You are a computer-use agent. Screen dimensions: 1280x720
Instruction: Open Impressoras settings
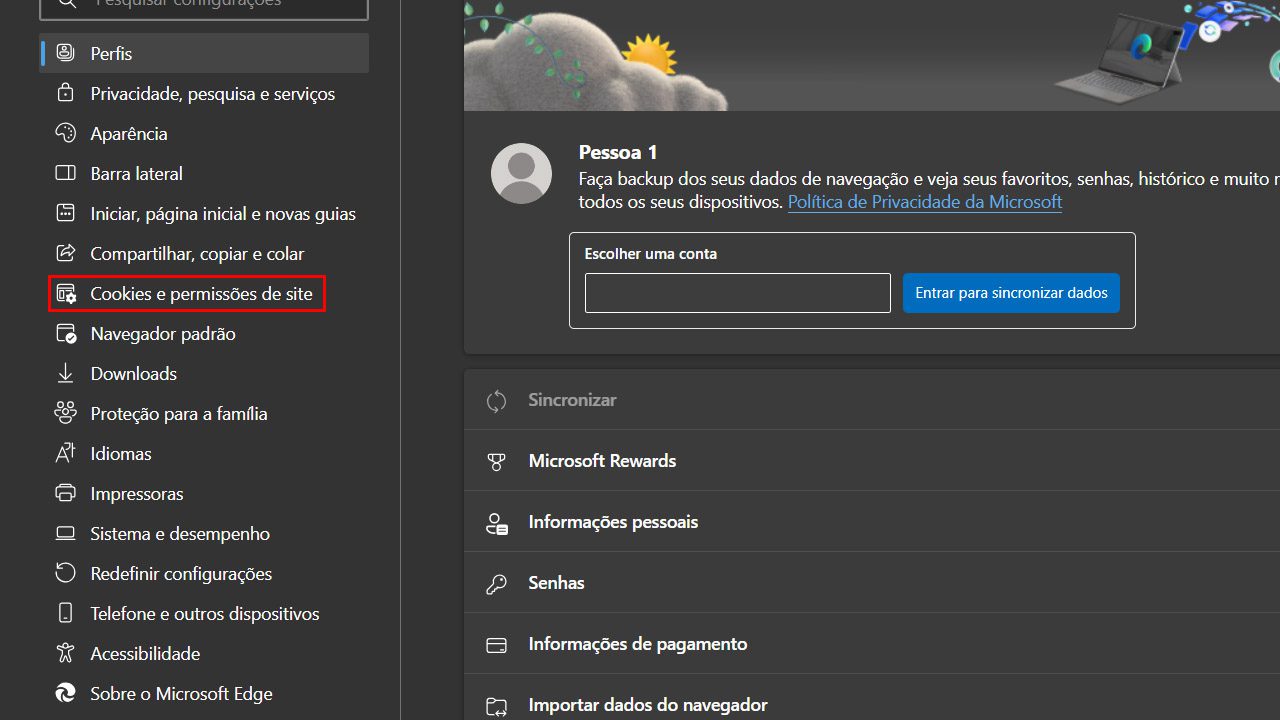tap(204, 493)
